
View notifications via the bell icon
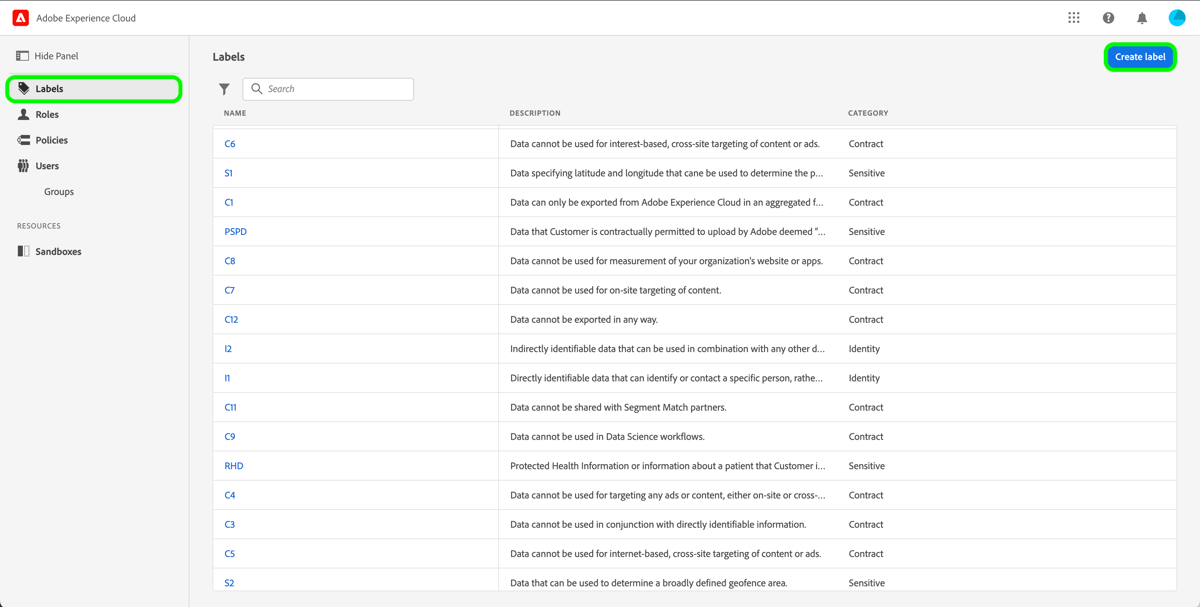1141,17
